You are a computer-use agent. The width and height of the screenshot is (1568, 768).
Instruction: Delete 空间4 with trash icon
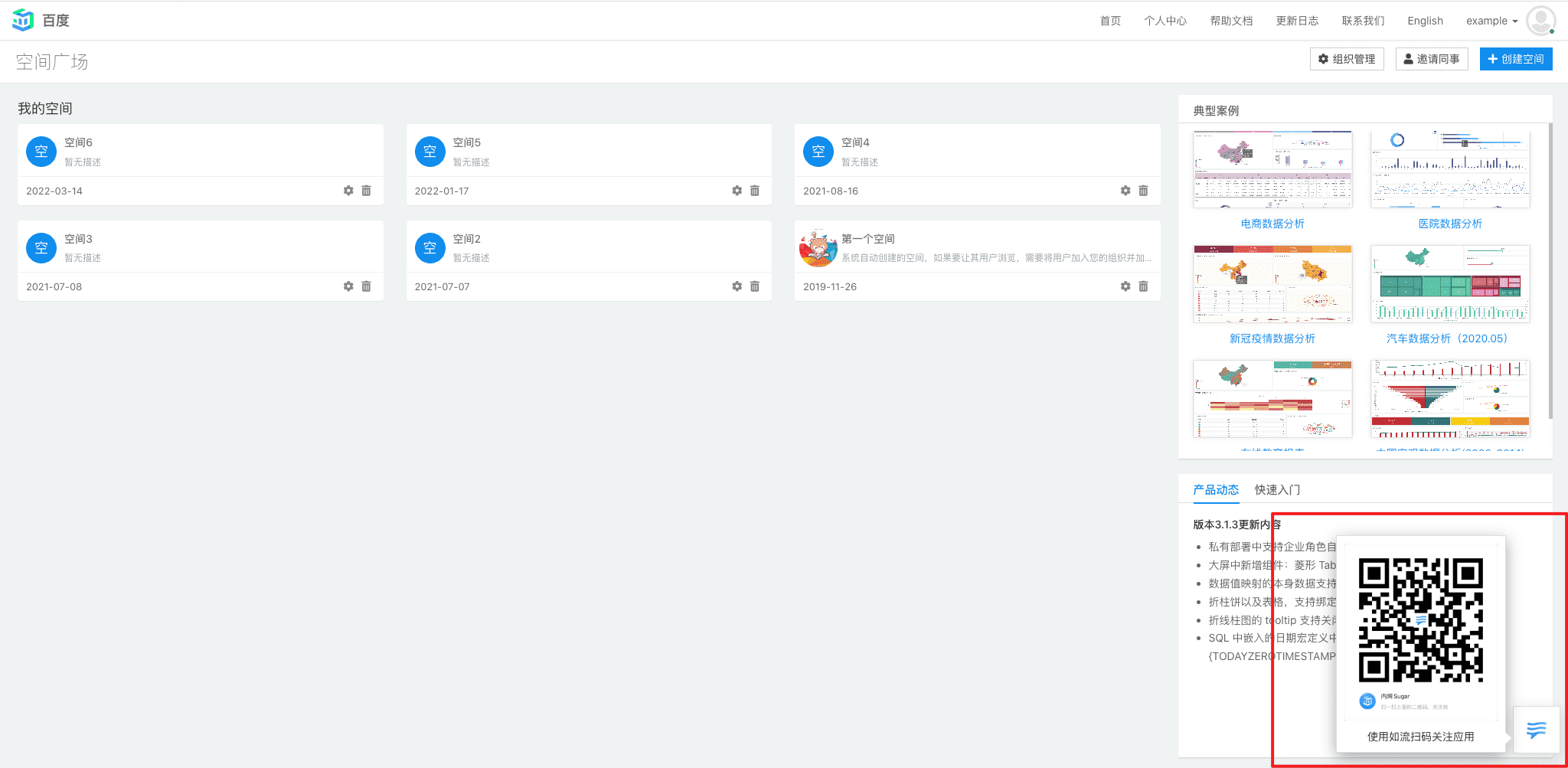(1143, 191)
